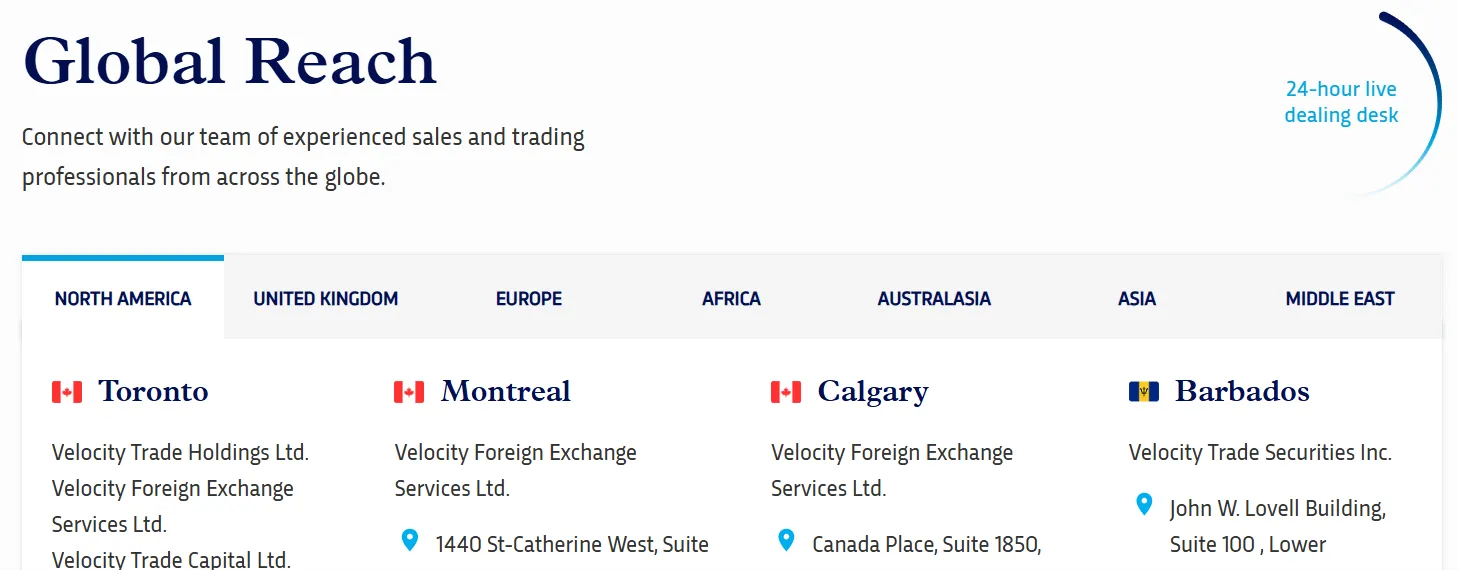The image size is (1458, 570).
Task: Click the Barbados flag icon
Action: 1144,392
